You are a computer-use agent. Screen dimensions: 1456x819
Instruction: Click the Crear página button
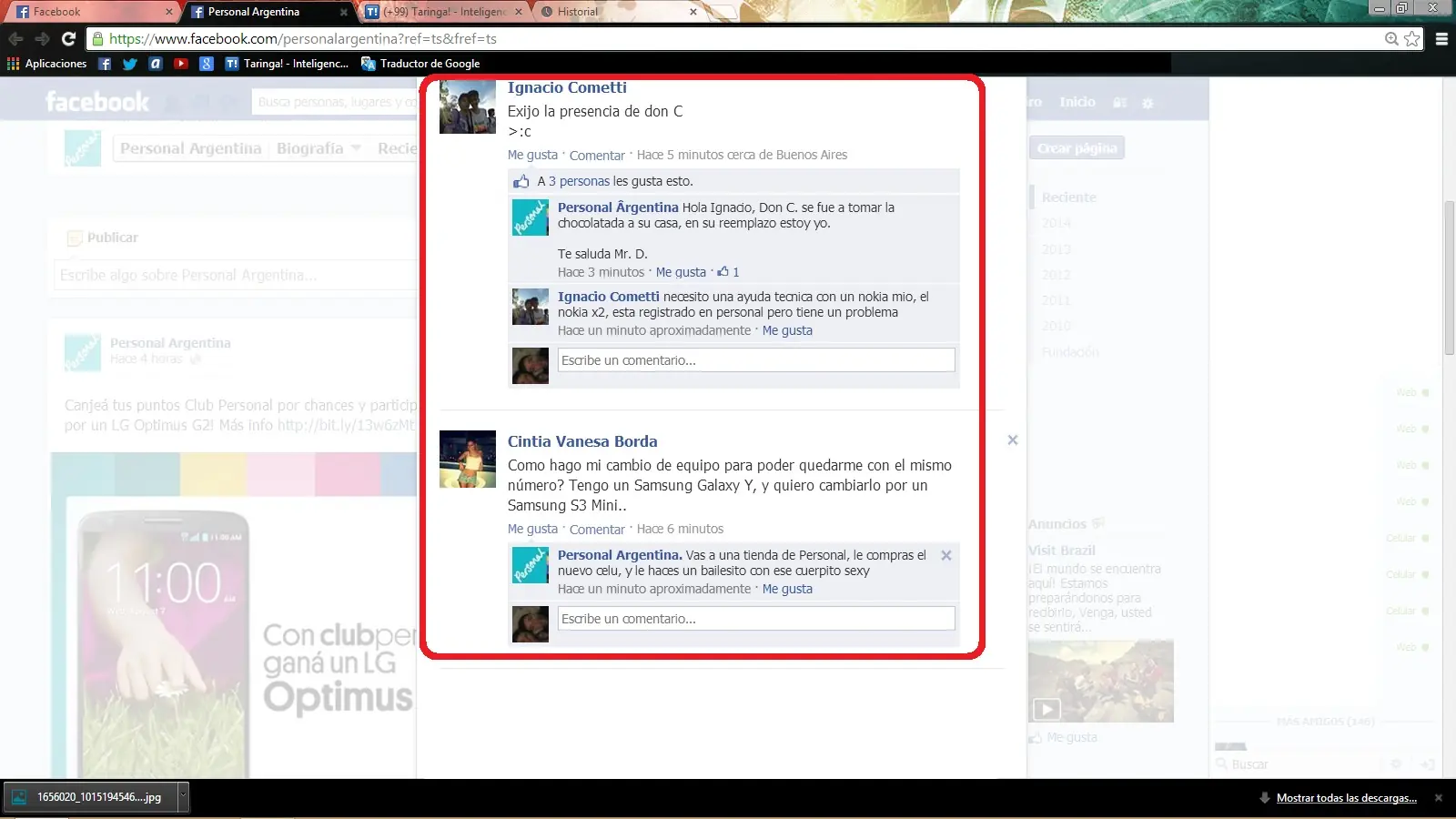point(1077,148)
